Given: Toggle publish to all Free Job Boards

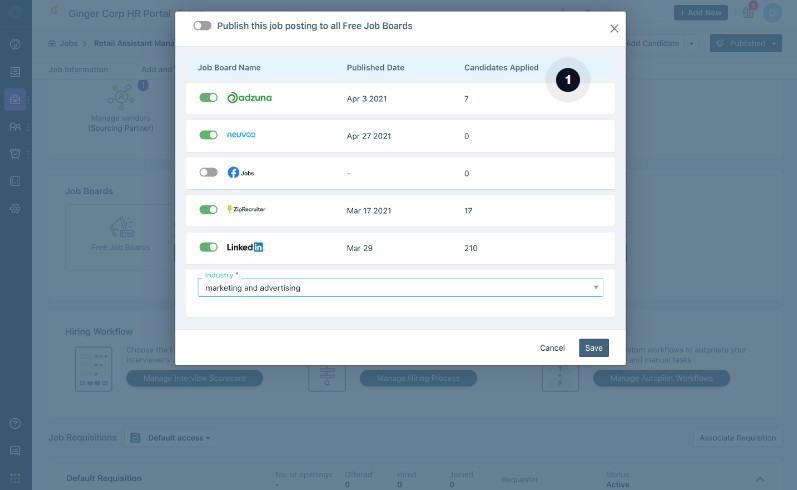Looking at the screenshot, I should tap(202, 26).
